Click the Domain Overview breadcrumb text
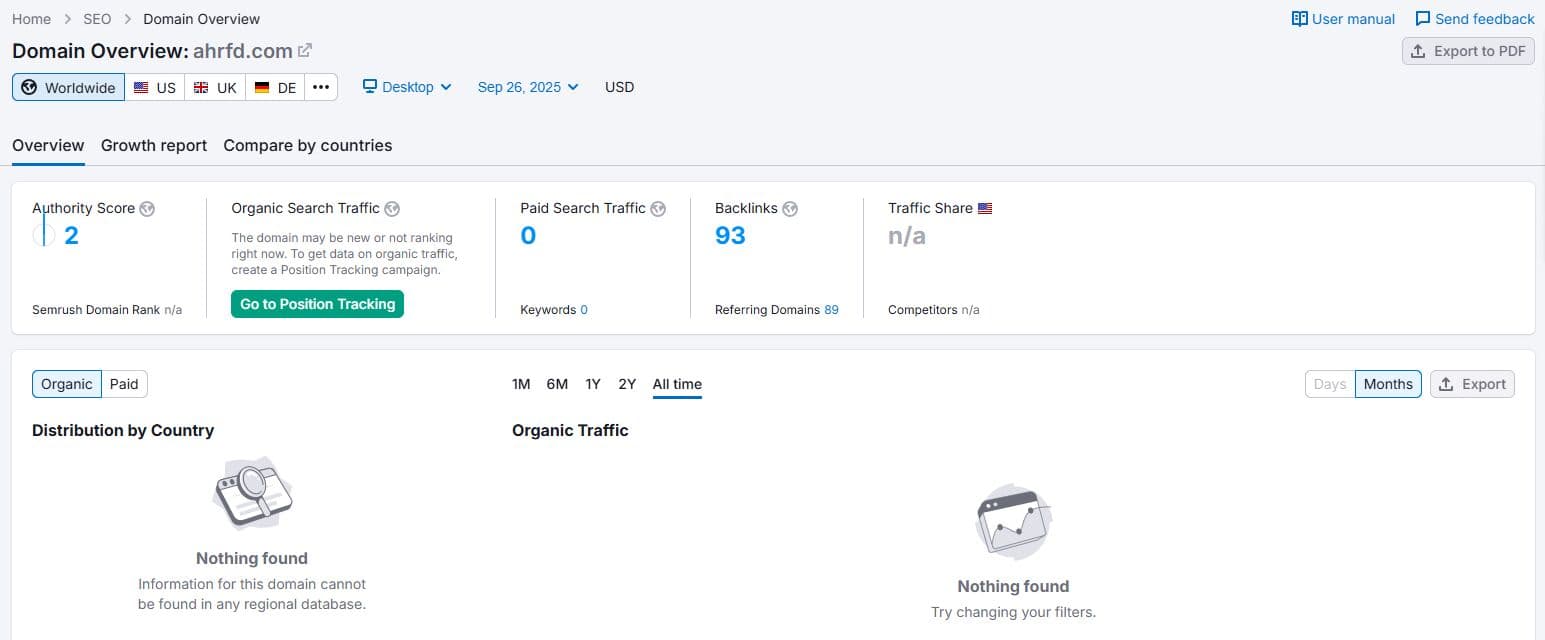This screenshot has height=640, width=1545. (x=201, y=19)
